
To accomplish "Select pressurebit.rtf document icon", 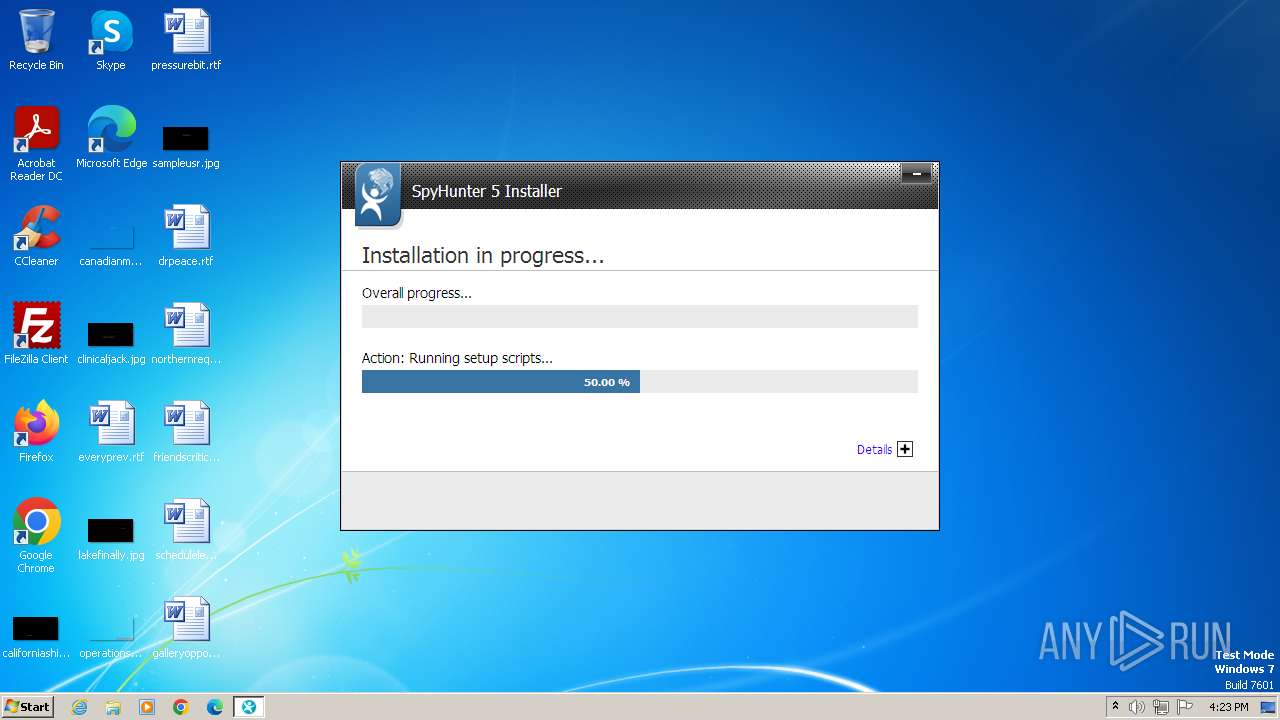I will (x=186, y=40).
